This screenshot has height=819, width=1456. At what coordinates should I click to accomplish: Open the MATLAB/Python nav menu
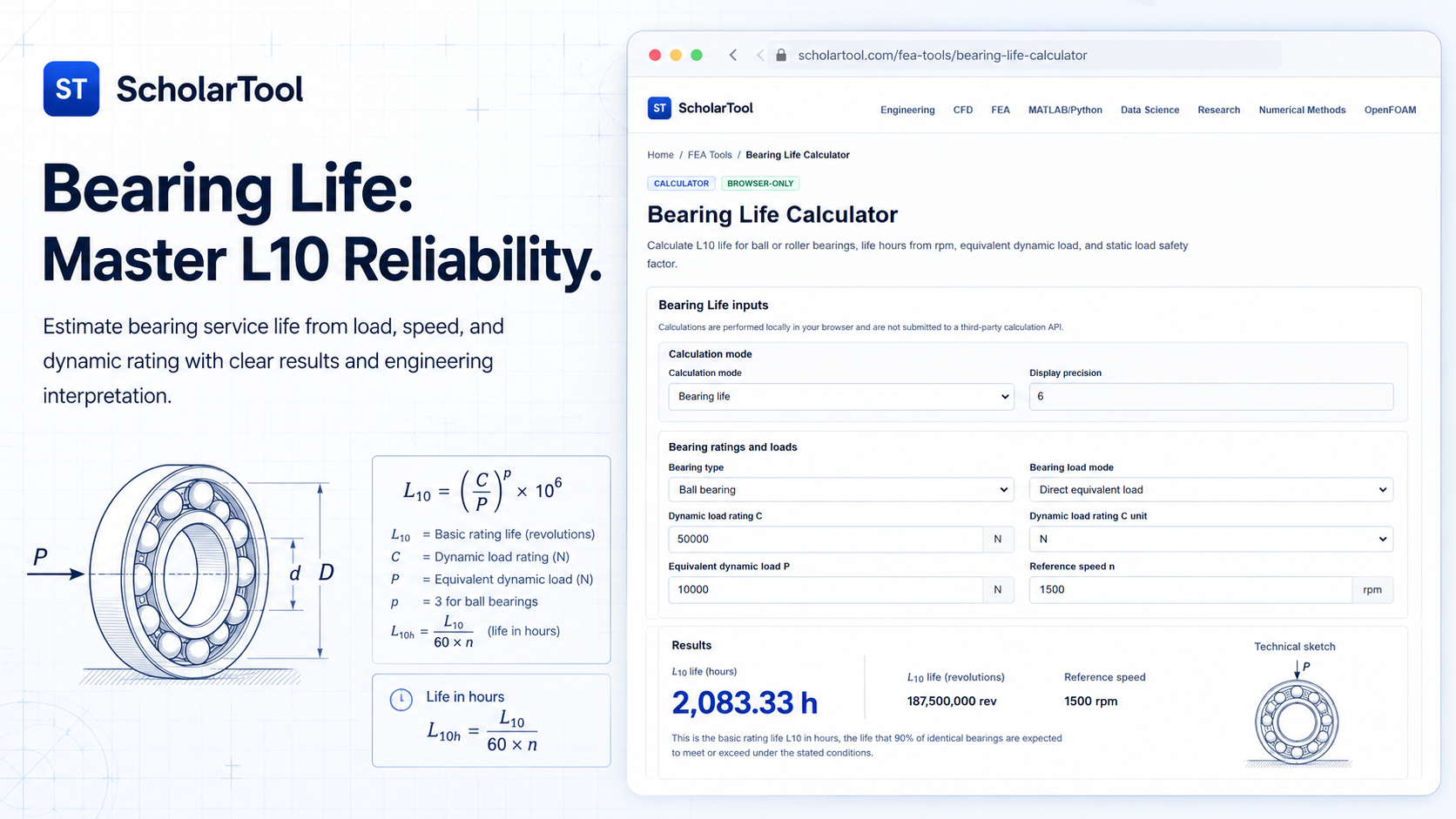[1065, 110]
